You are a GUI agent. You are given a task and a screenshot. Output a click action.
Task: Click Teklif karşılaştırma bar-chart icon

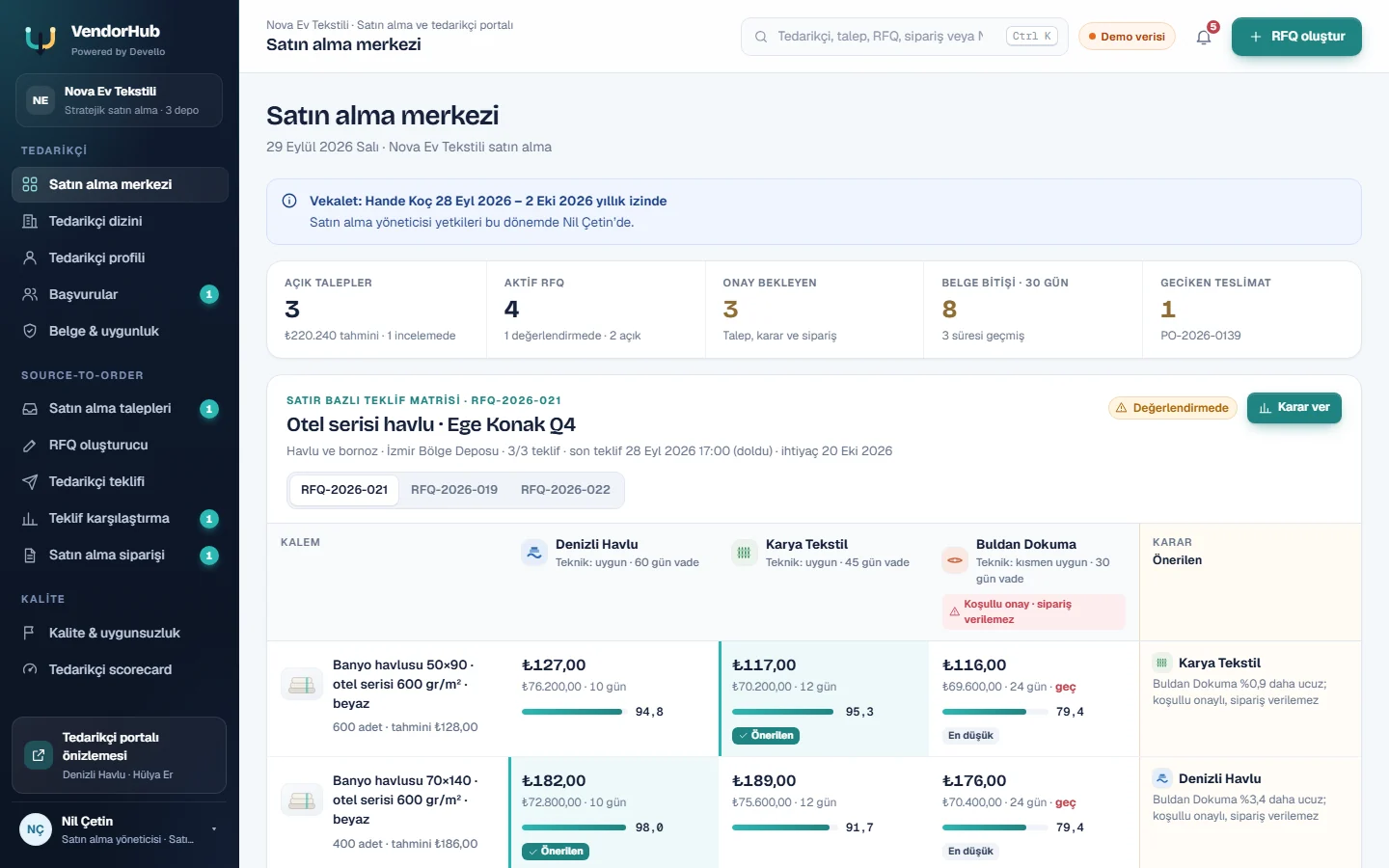point(30,518)
